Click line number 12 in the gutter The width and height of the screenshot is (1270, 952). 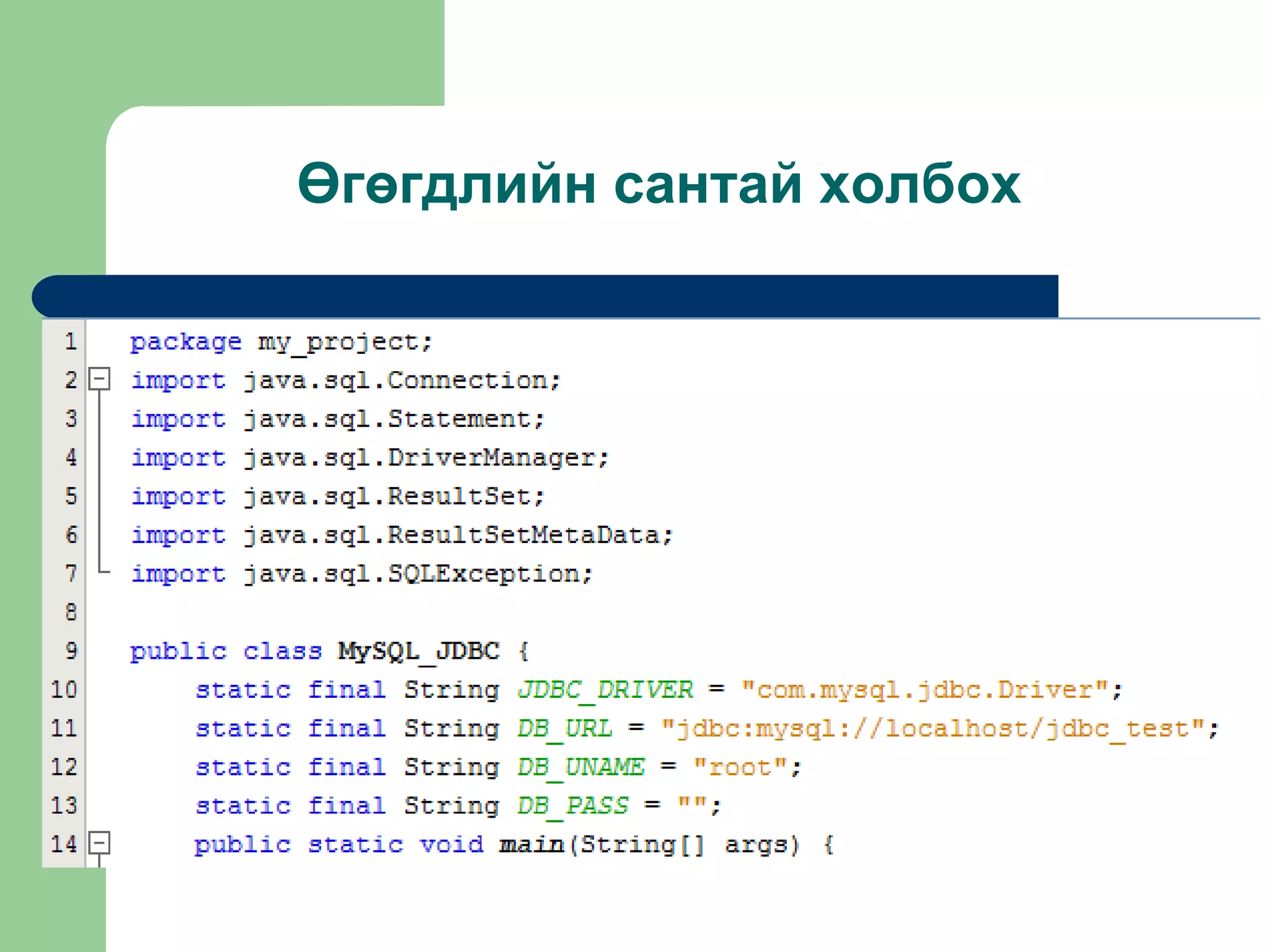pyautogui.click(x=64, y=767)
